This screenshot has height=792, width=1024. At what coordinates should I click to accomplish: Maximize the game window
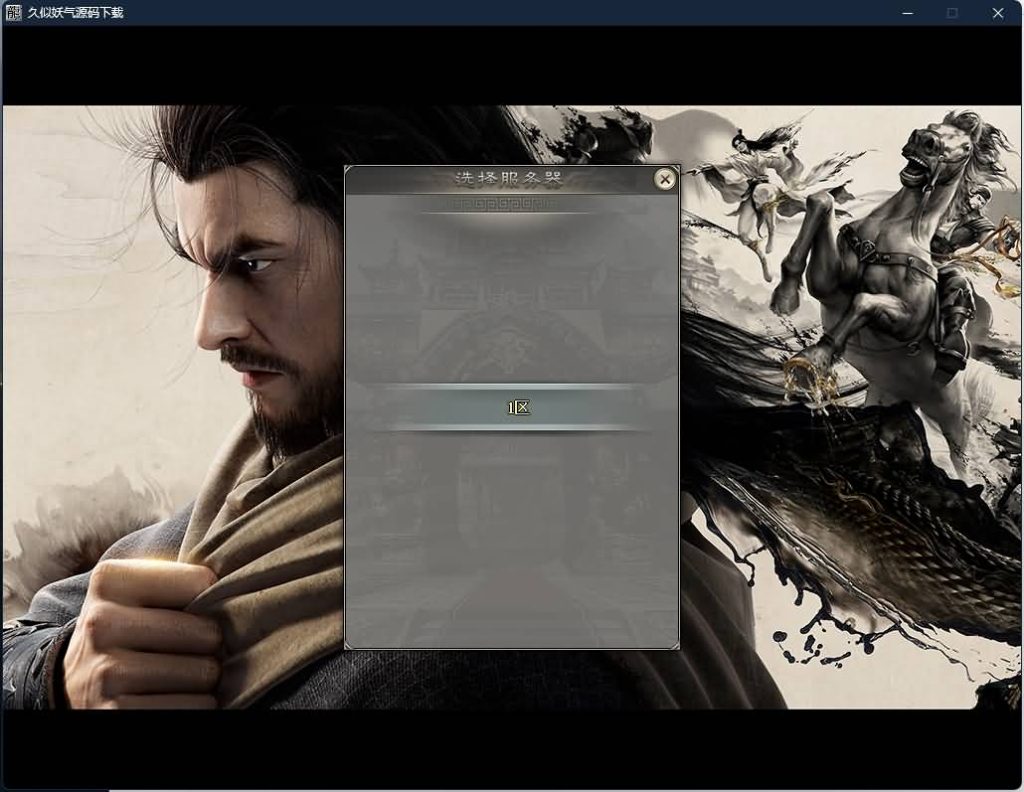click(x=952, y=13)
